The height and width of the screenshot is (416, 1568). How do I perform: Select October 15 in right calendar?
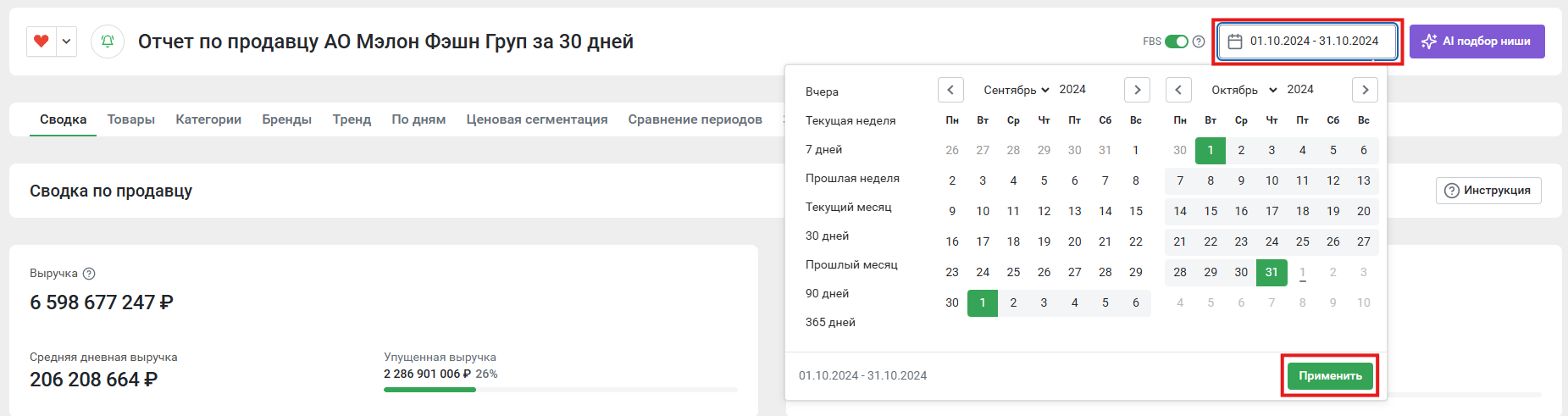pos(1211,211)
